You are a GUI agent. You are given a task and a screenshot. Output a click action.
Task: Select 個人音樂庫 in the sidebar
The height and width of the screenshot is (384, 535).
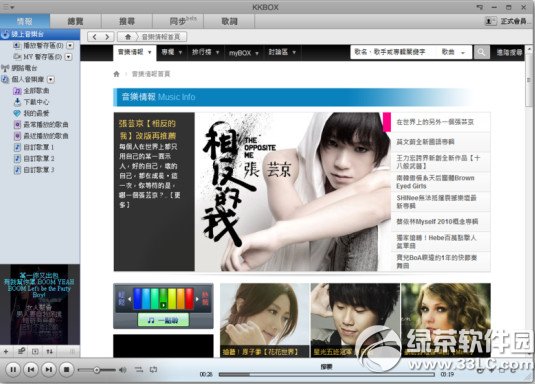[x=28, y=79]
